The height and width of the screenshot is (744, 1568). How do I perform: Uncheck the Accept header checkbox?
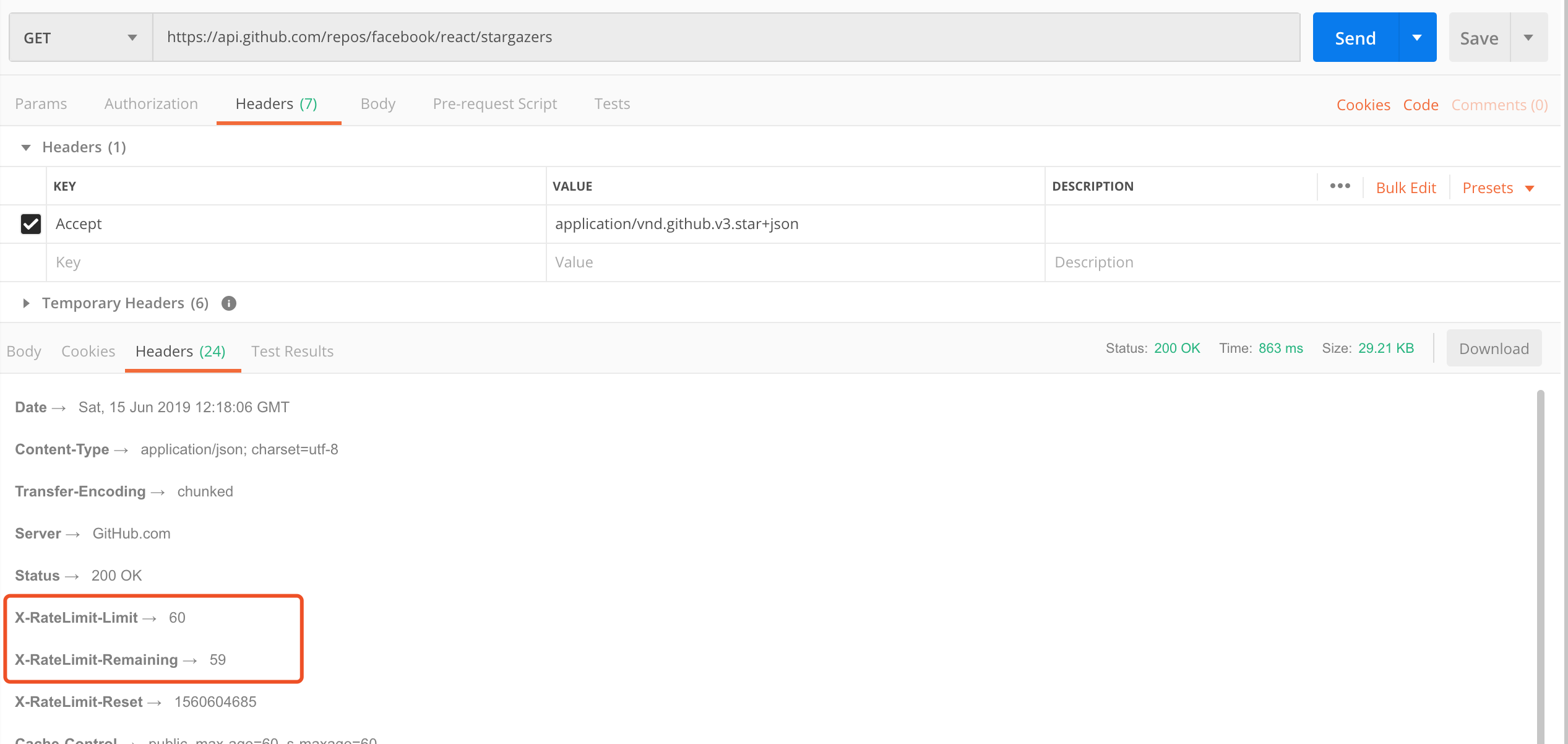click(31, 224)
